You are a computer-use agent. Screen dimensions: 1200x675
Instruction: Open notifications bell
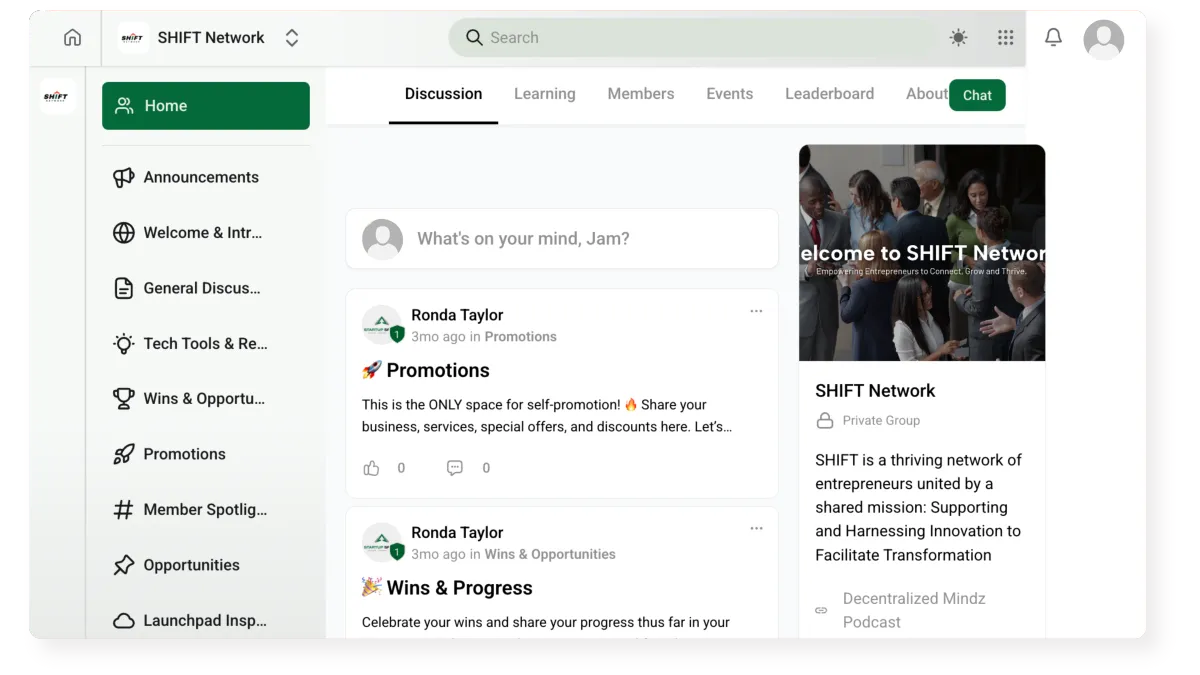point(1053,38)
